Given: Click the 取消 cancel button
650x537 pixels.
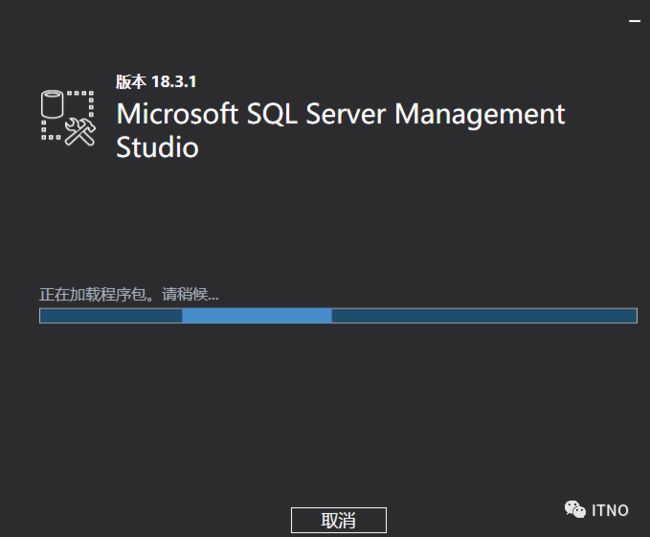Looking at the screenshot, I should [339, 520].
